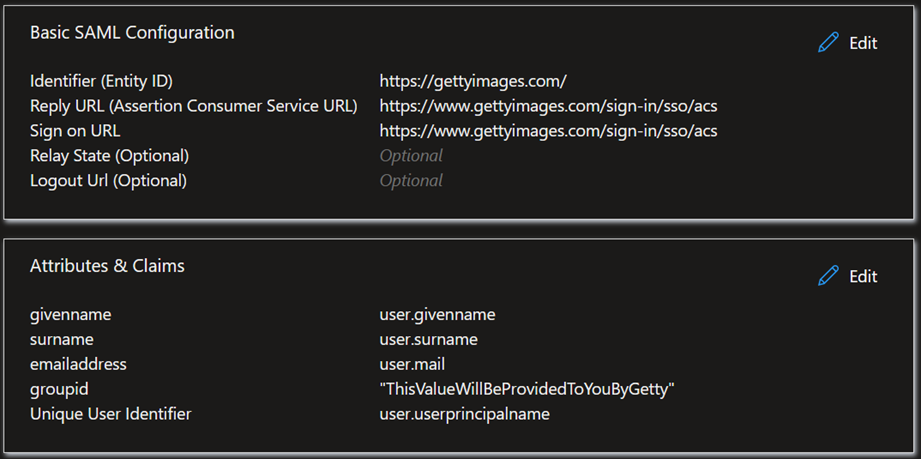Click the pencil icon for Basic SAML Configuration
Screen dimensions: 921x459
pyautogui.click(x=828, y=43)
